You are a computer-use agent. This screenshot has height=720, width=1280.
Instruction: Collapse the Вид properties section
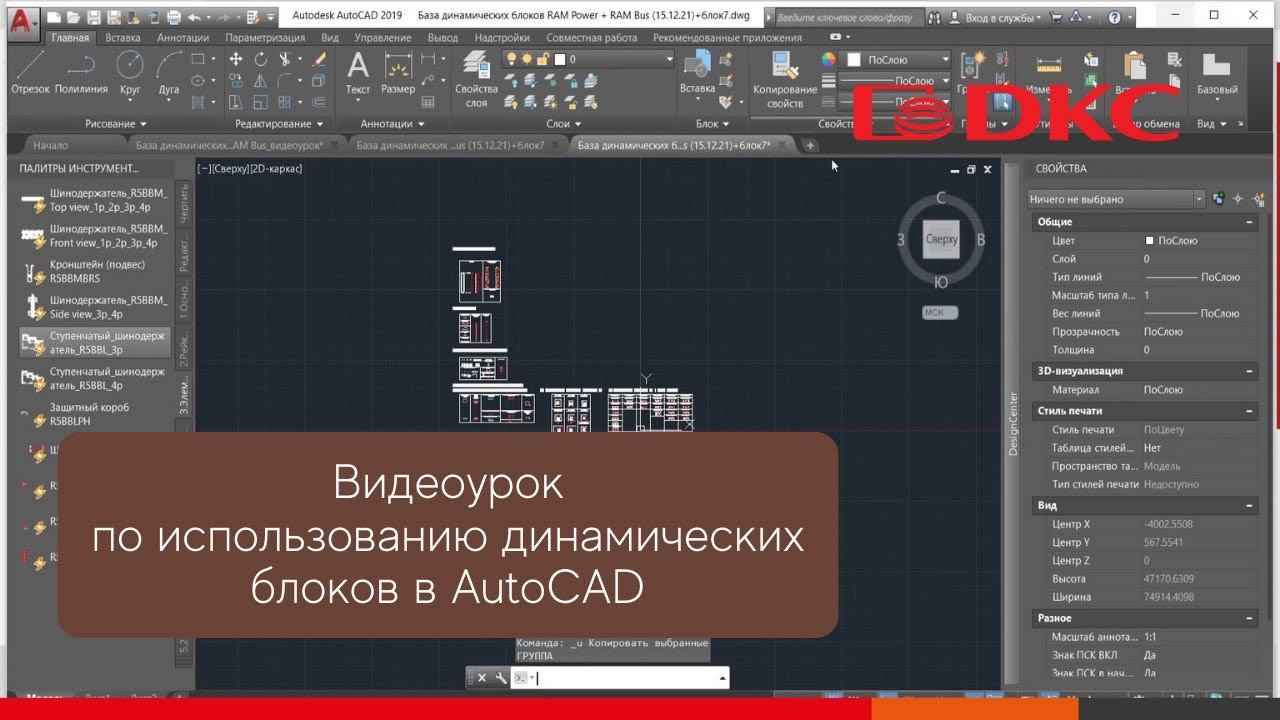coord(1250,506)
